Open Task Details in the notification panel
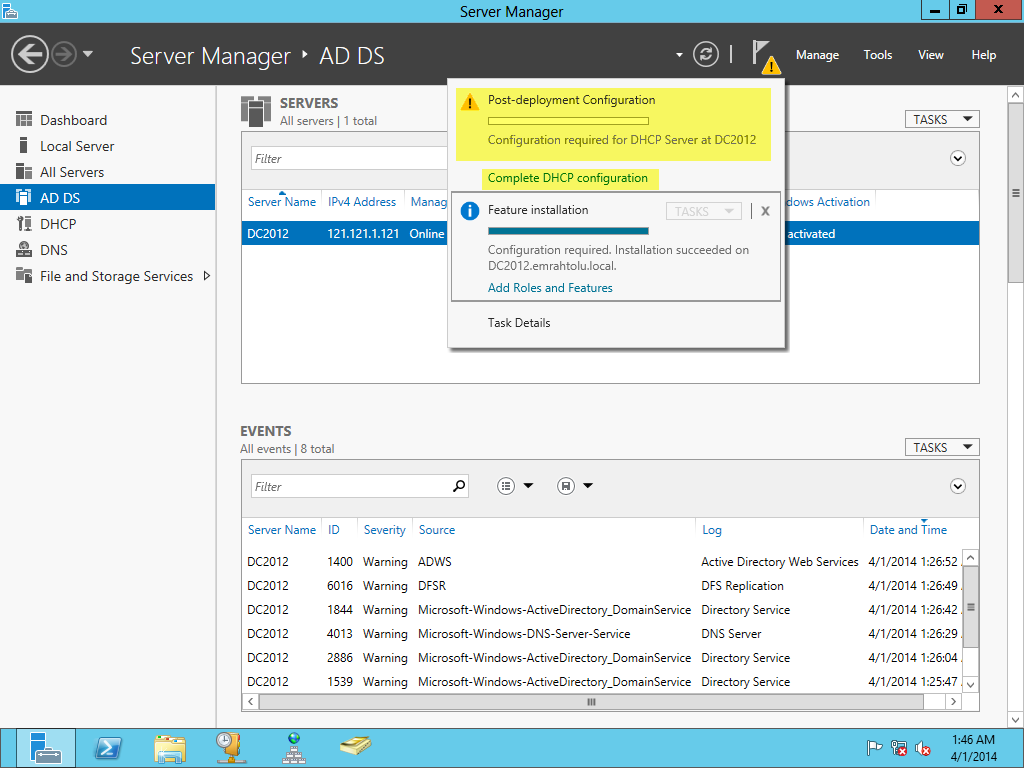Viewport: 1024px width, 768px height. [519, 323]
